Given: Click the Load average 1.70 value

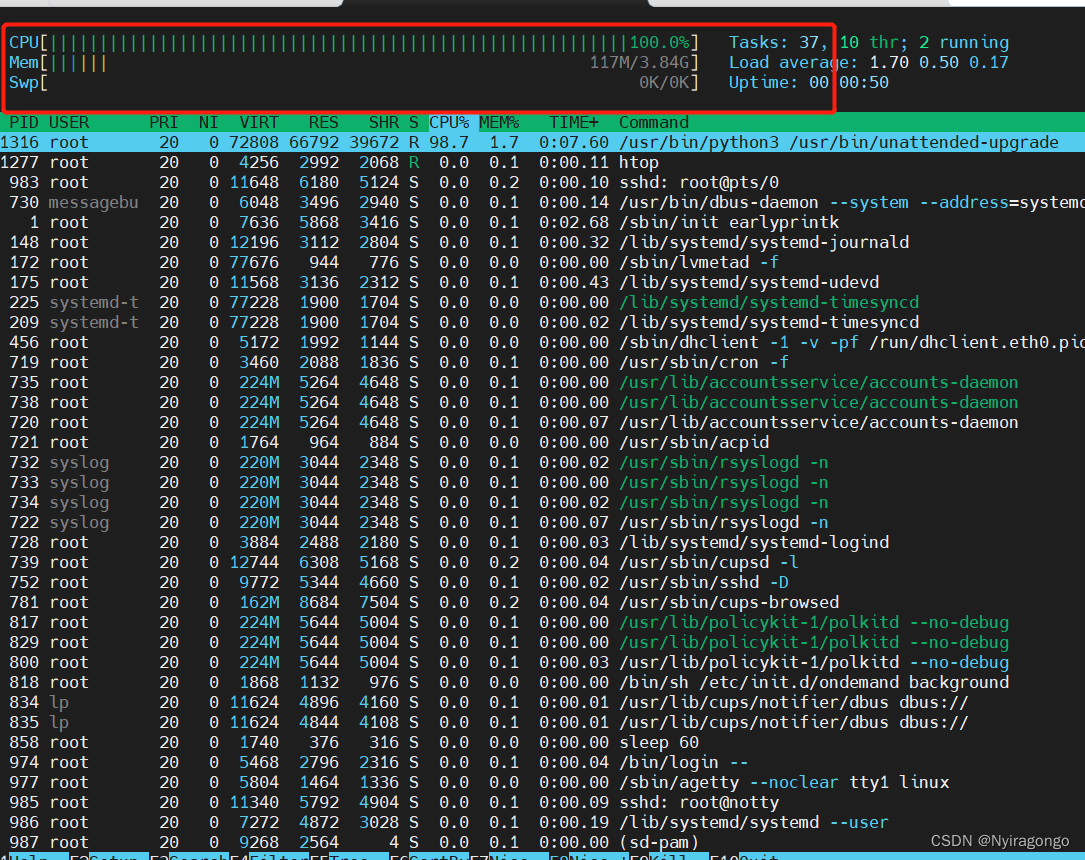Looking at the screenshot, I should [x=889, y=63].
